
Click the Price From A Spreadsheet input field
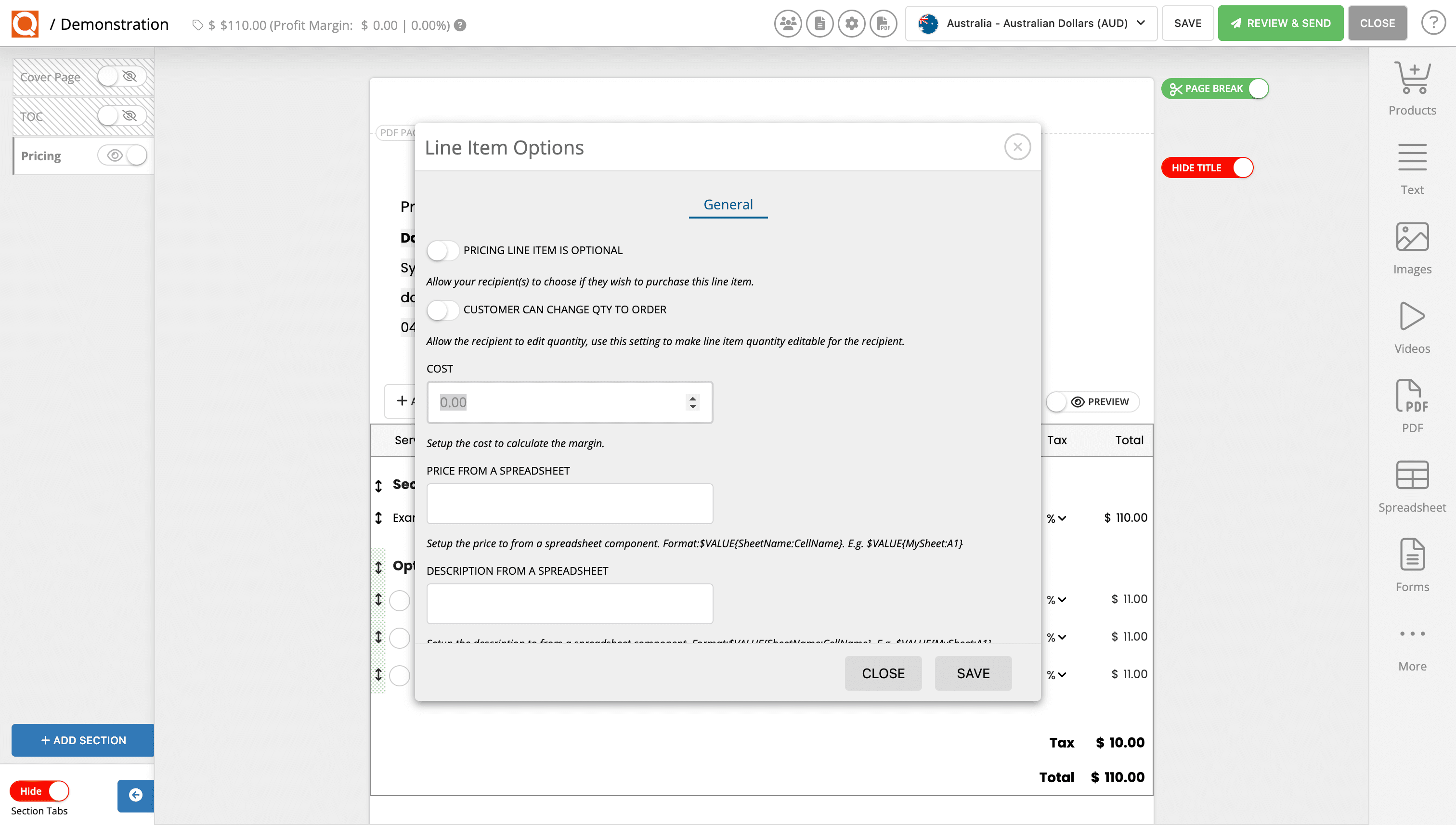click(x=569, y=503)
